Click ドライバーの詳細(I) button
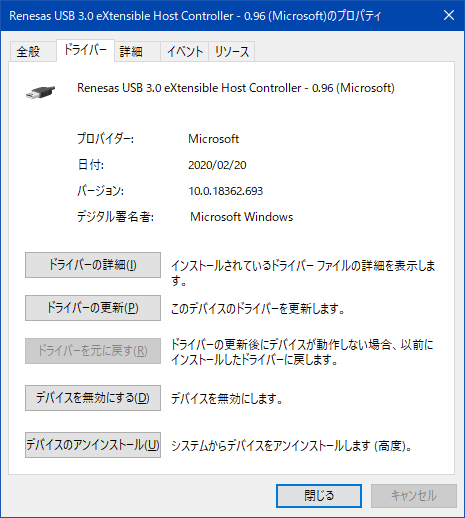465x518 pixels. pos(93,265)
